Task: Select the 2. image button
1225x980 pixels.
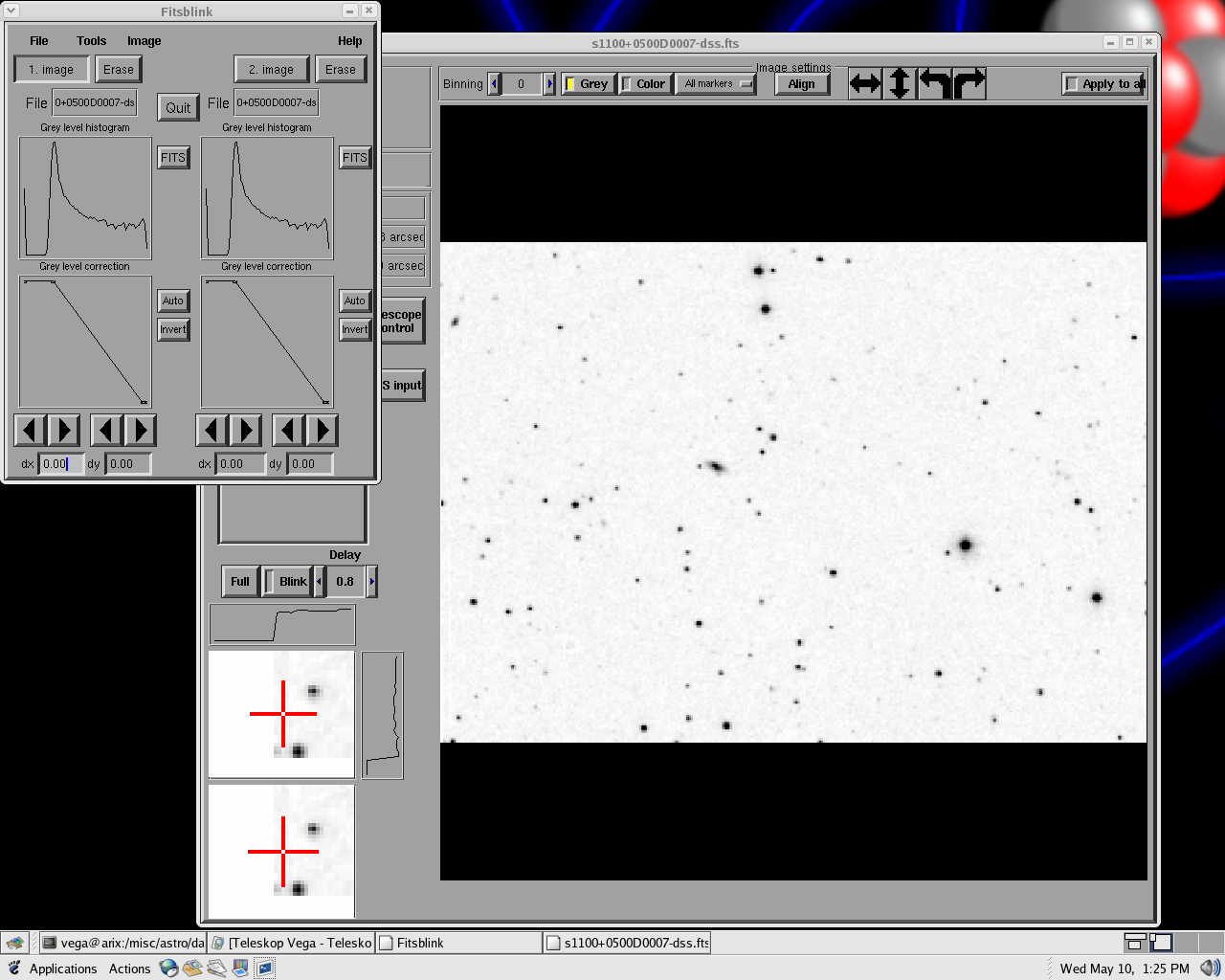Action: (272, 70)
